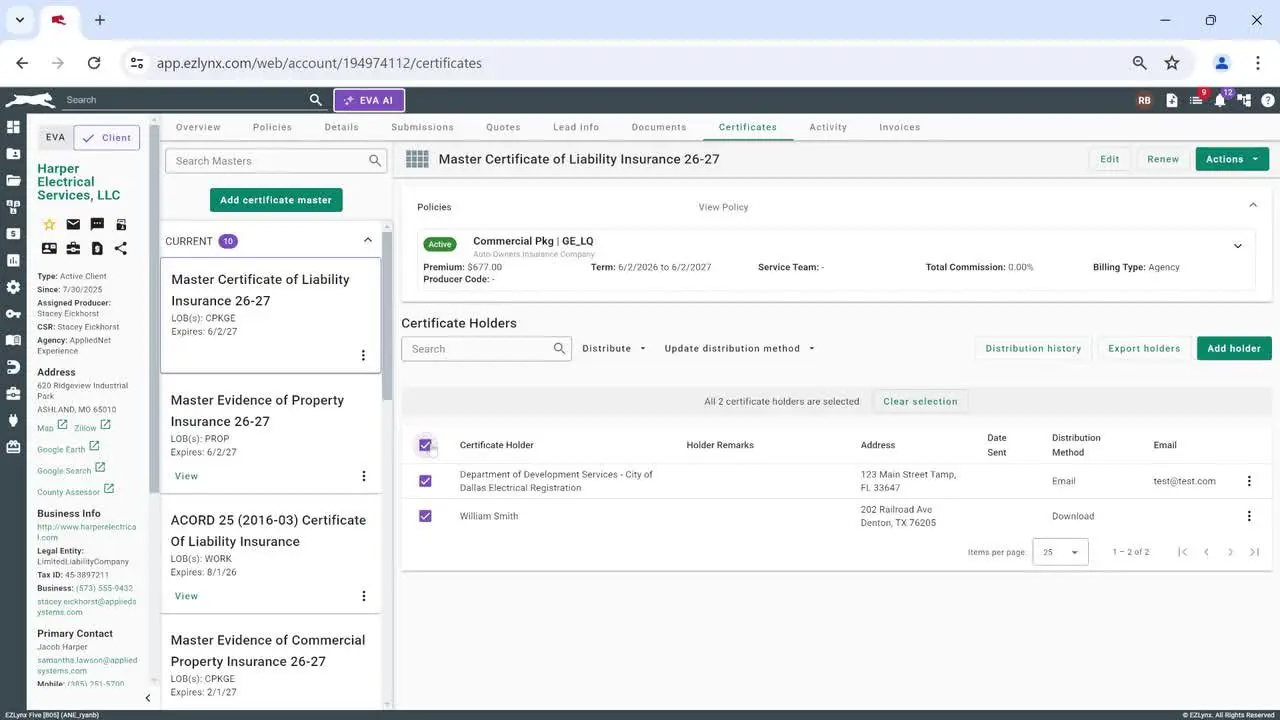Open the open-folder icon in left rail

13,180
